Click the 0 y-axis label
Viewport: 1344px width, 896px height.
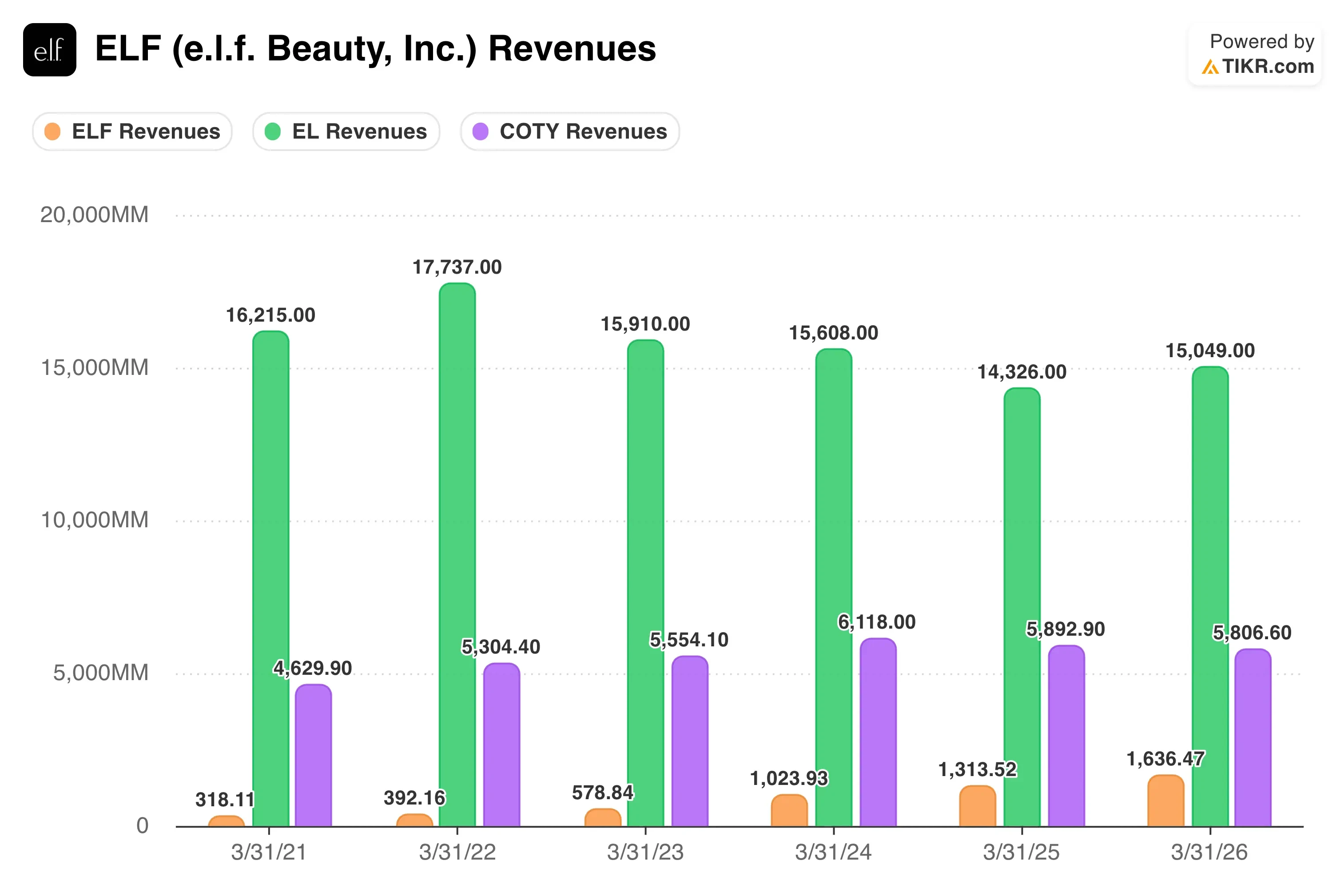142,826
